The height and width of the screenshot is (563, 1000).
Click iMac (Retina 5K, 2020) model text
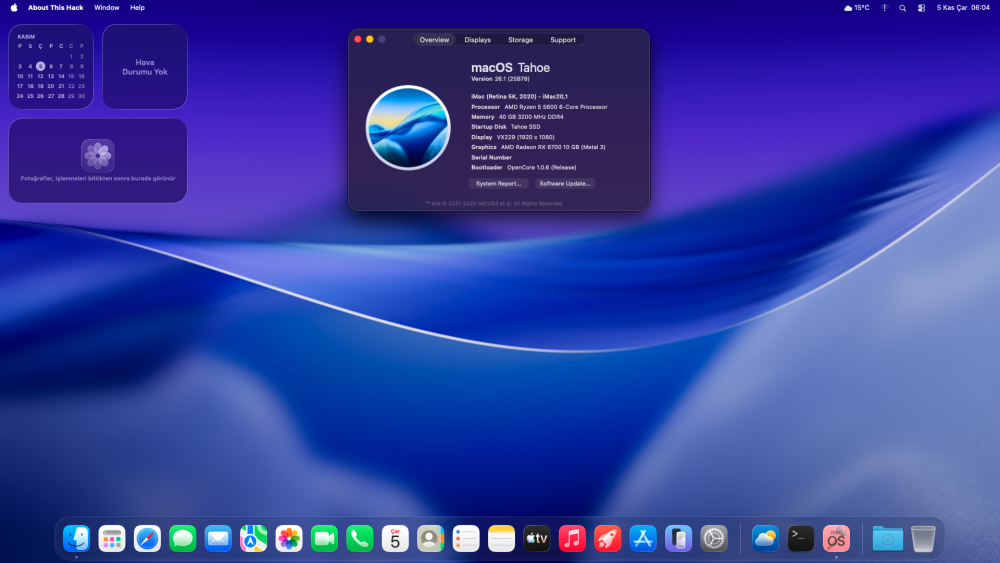tap(519, 97)
